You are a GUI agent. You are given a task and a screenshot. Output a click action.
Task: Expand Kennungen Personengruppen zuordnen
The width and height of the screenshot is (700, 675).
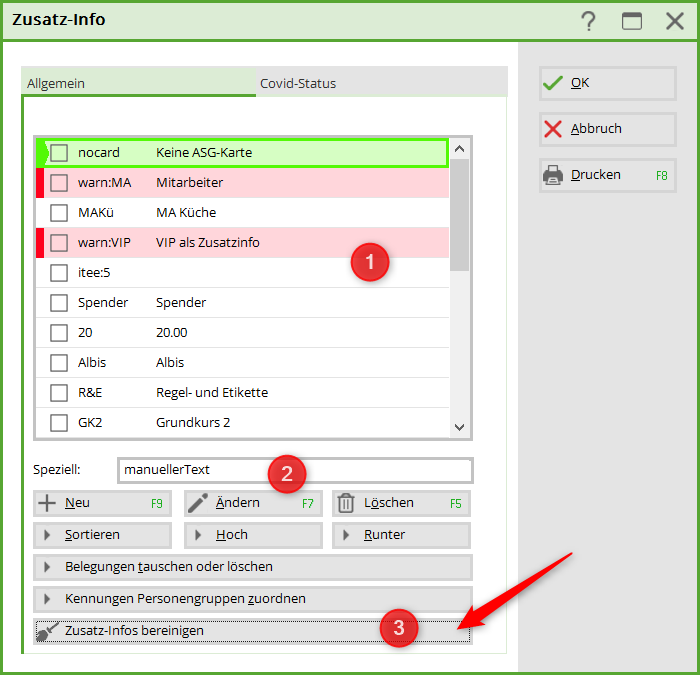pyautogui.click(x=252, y=599)
